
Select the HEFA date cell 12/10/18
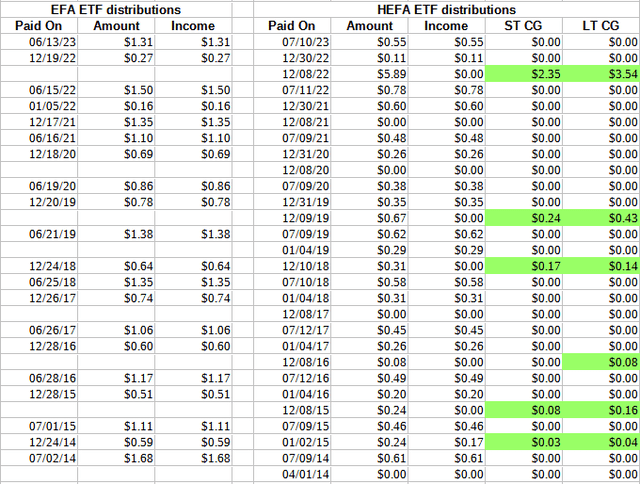292,266
